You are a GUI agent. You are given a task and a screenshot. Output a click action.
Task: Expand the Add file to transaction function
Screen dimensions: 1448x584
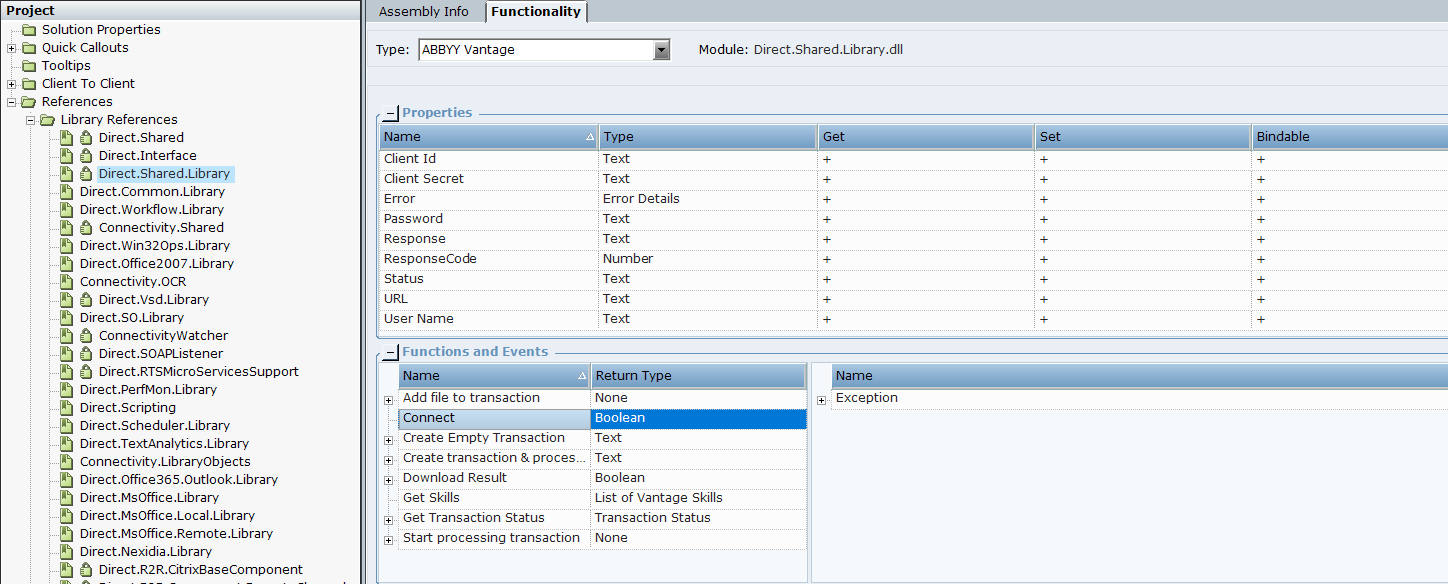pyautogui.click(x=388, y=399)
